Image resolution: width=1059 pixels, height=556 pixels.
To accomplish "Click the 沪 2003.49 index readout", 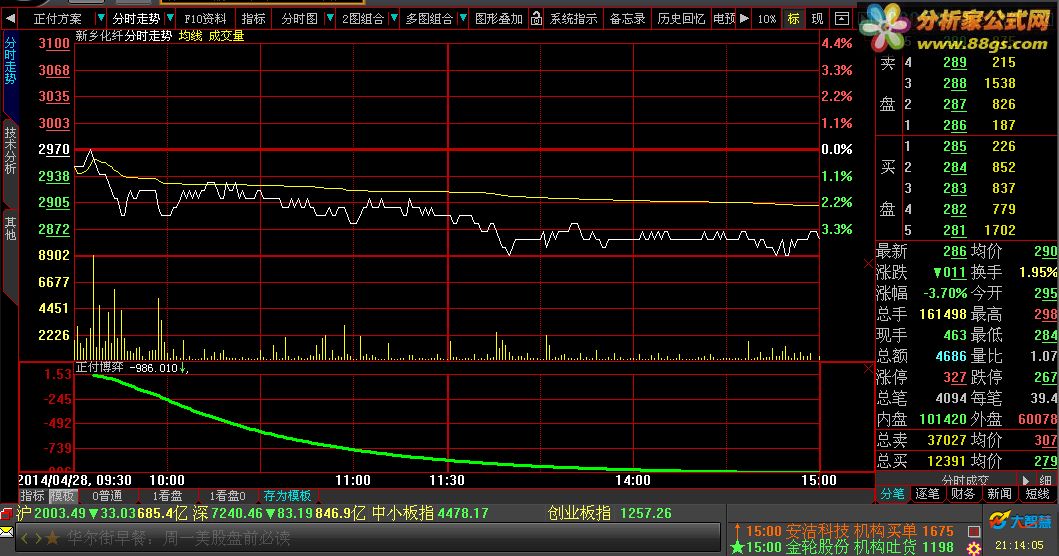I will pyautogui.click(x=51, y=513).
